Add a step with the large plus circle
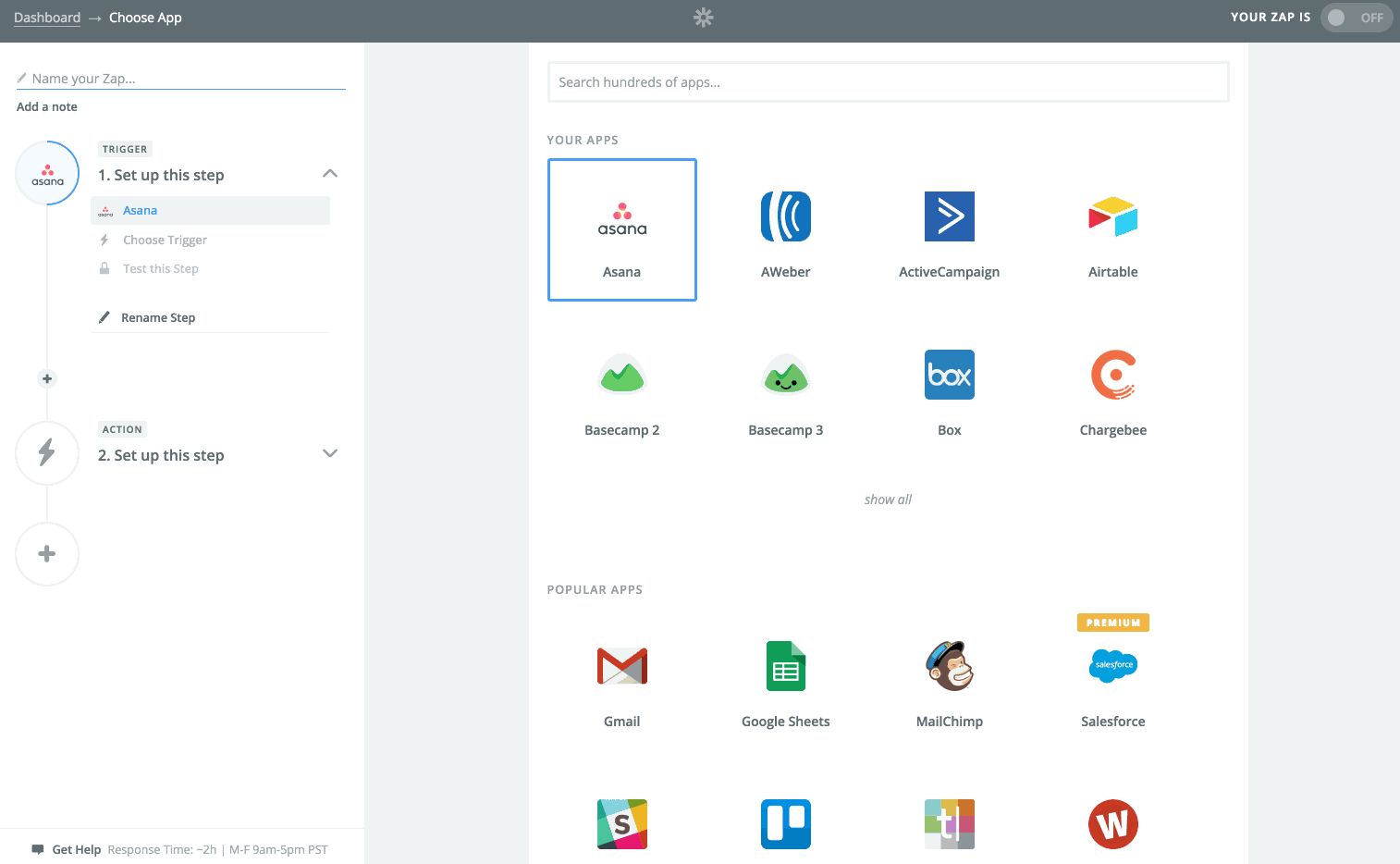Viewport: 1400px width, 864px height. (x=47, y=554)
